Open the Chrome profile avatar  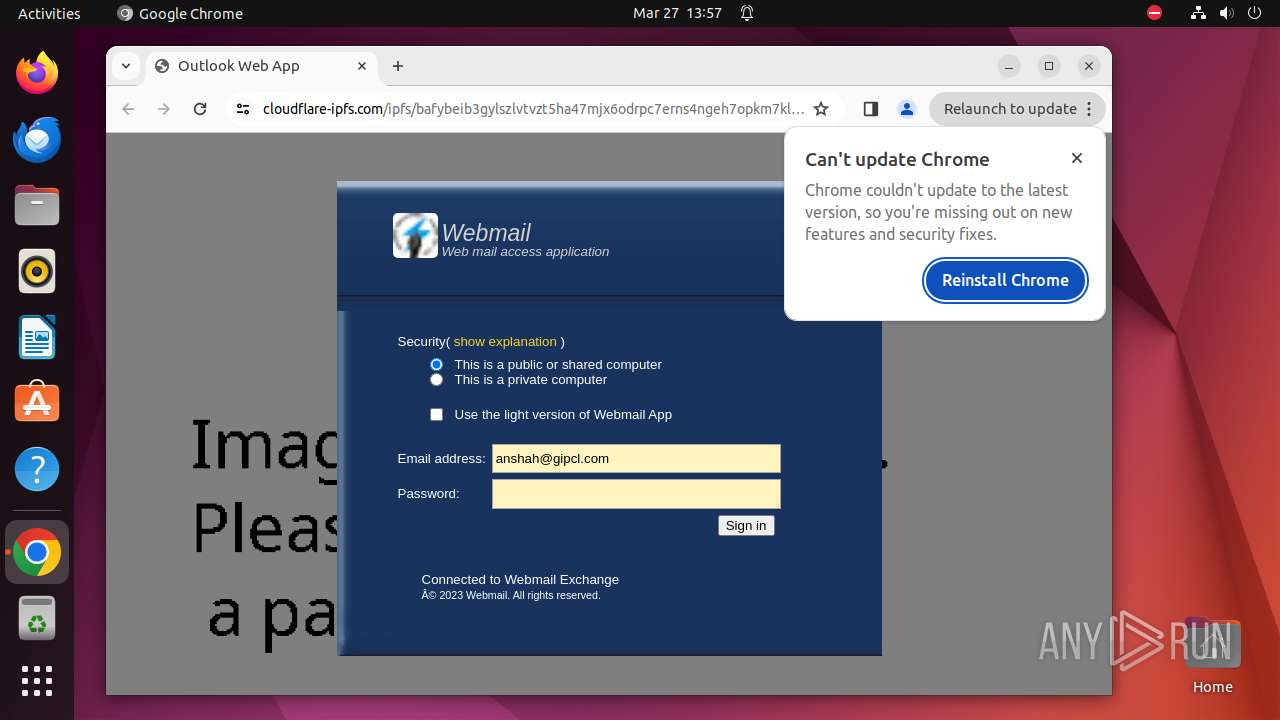(x=907, y=109)
